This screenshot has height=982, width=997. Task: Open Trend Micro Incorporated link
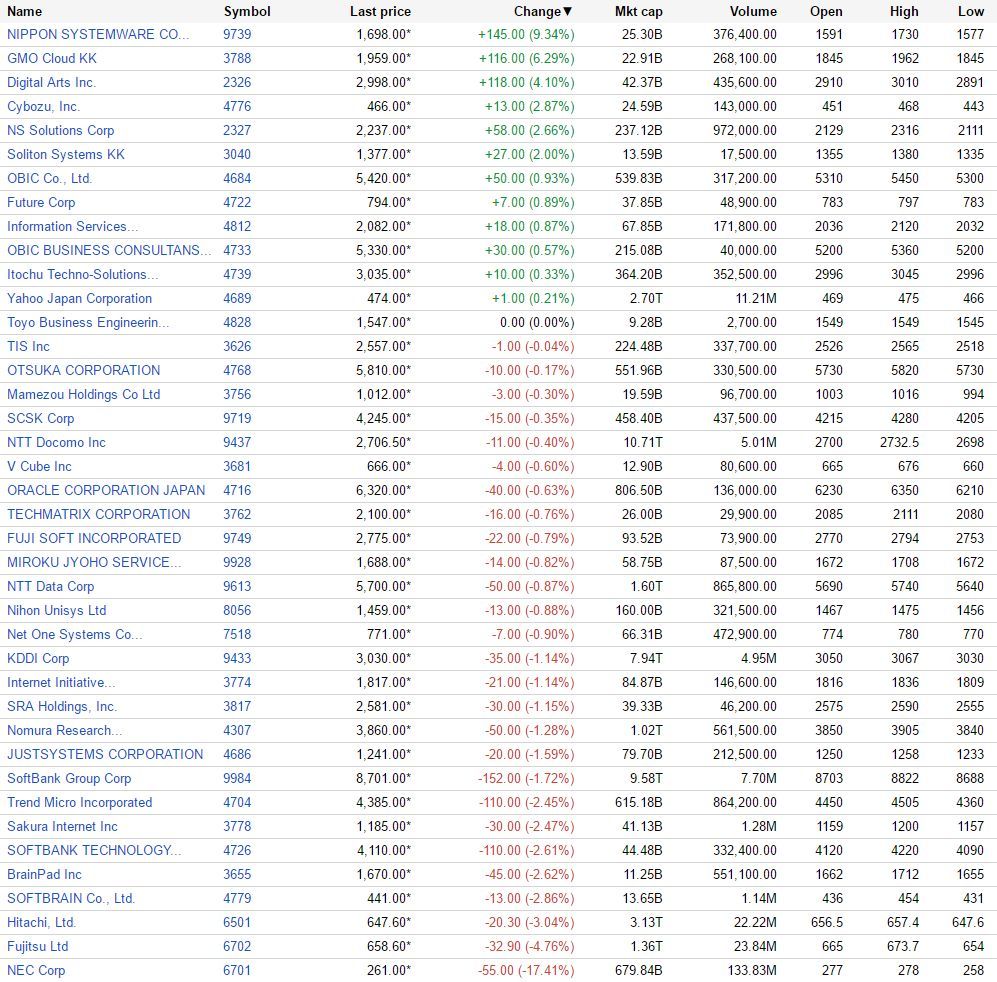pyautogui.click(x=79, y=803)
